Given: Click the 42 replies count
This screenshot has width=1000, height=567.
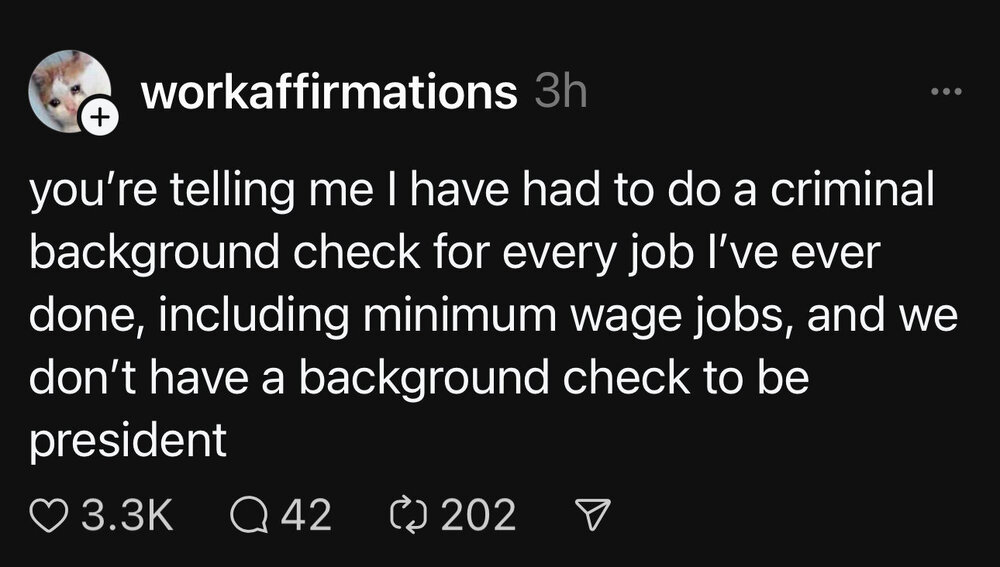Looking at the screenshot, I should [x=307, y=515].
